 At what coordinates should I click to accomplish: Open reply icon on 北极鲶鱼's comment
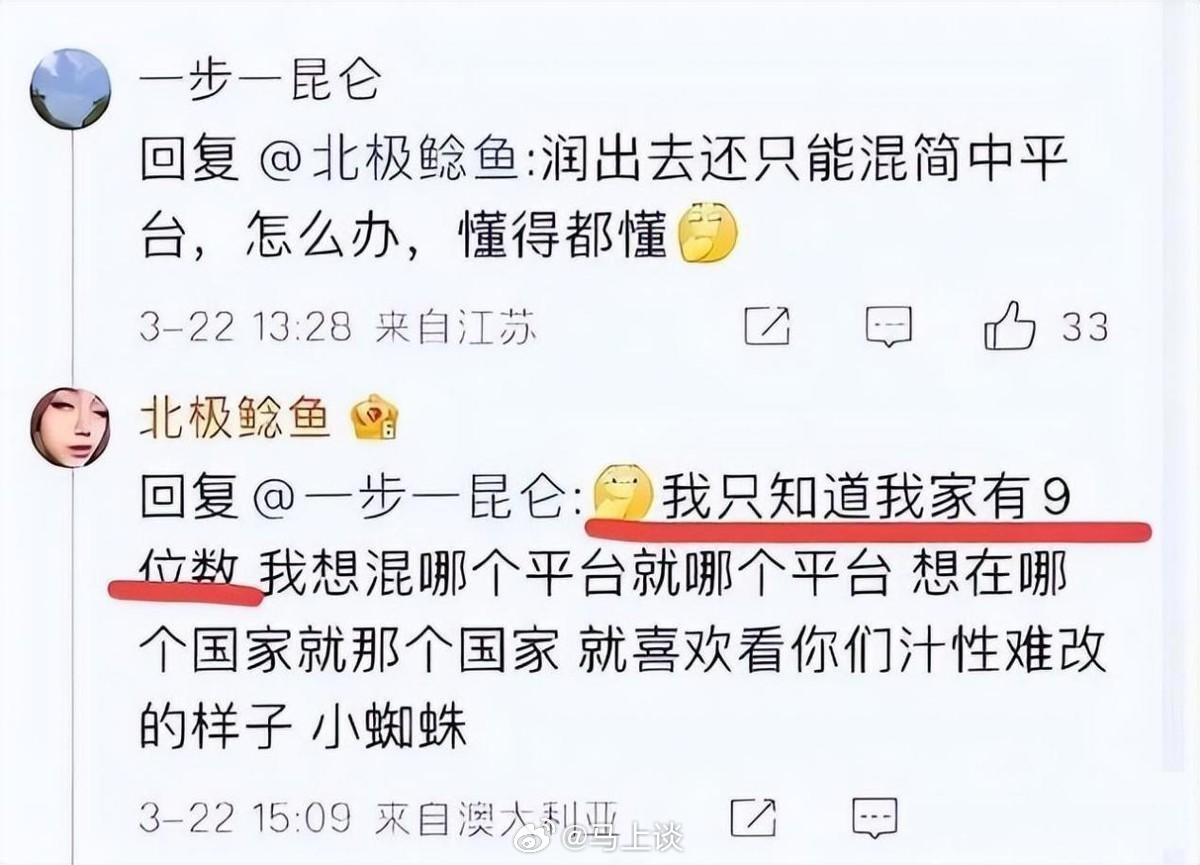pos(873,819)
